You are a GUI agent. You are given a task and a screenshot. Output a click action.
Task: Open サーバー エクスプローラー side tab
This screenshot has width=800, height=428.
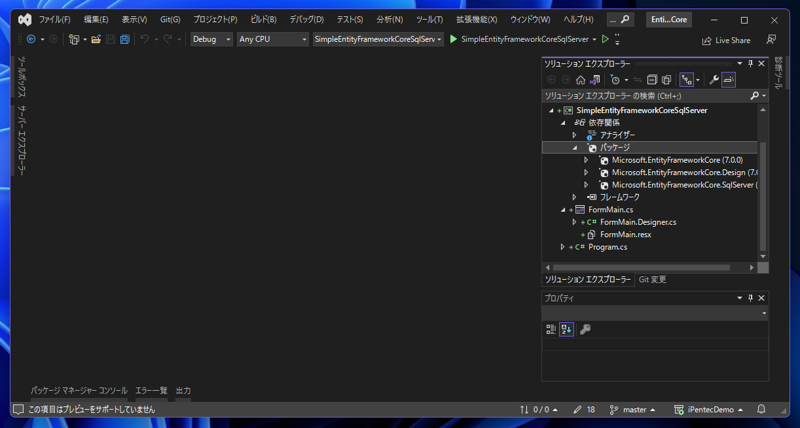[21, 140]
